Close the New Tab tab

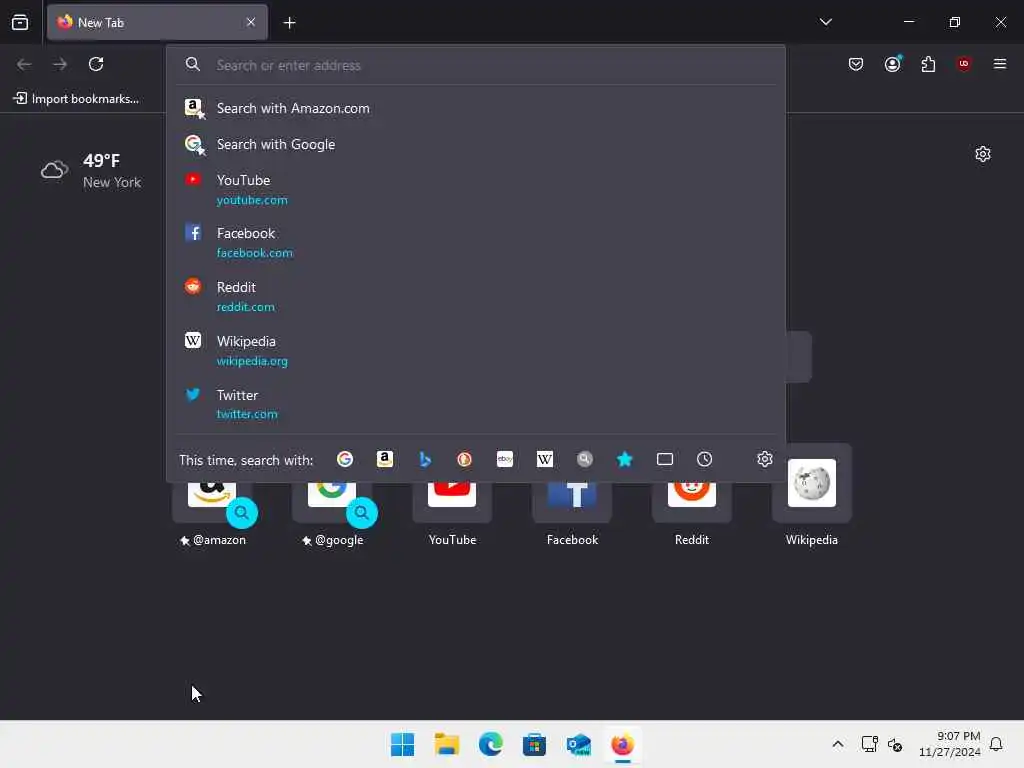[251, 22]
